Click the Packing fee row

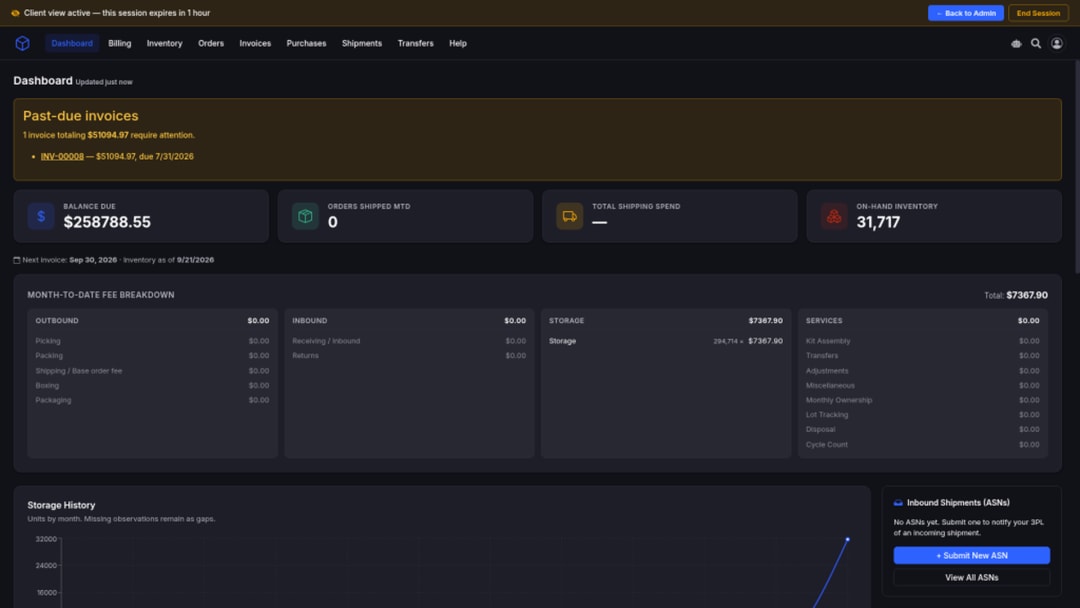coord(152,355)
